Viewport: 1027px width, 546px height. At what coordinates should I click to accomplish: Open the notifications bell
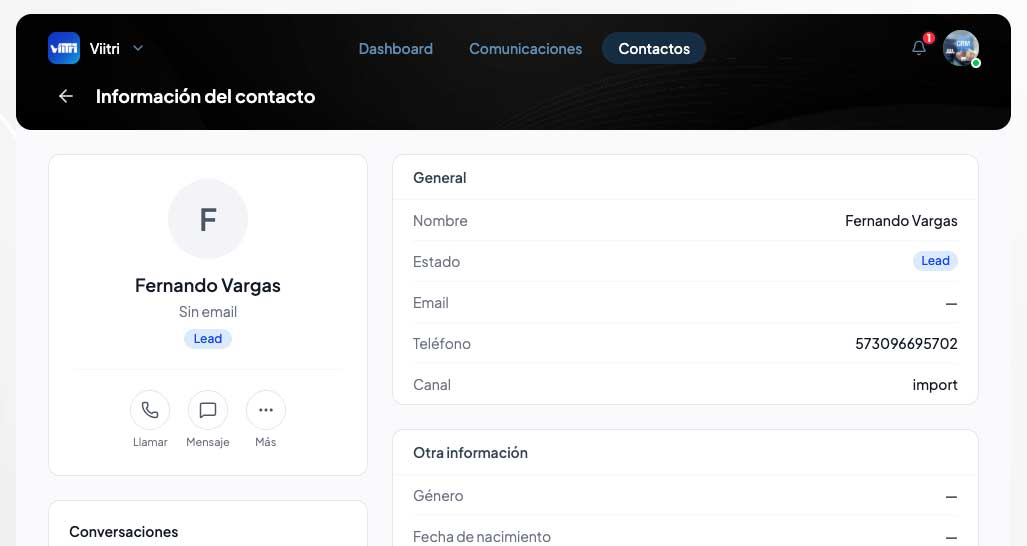click(x=920, y=48)
